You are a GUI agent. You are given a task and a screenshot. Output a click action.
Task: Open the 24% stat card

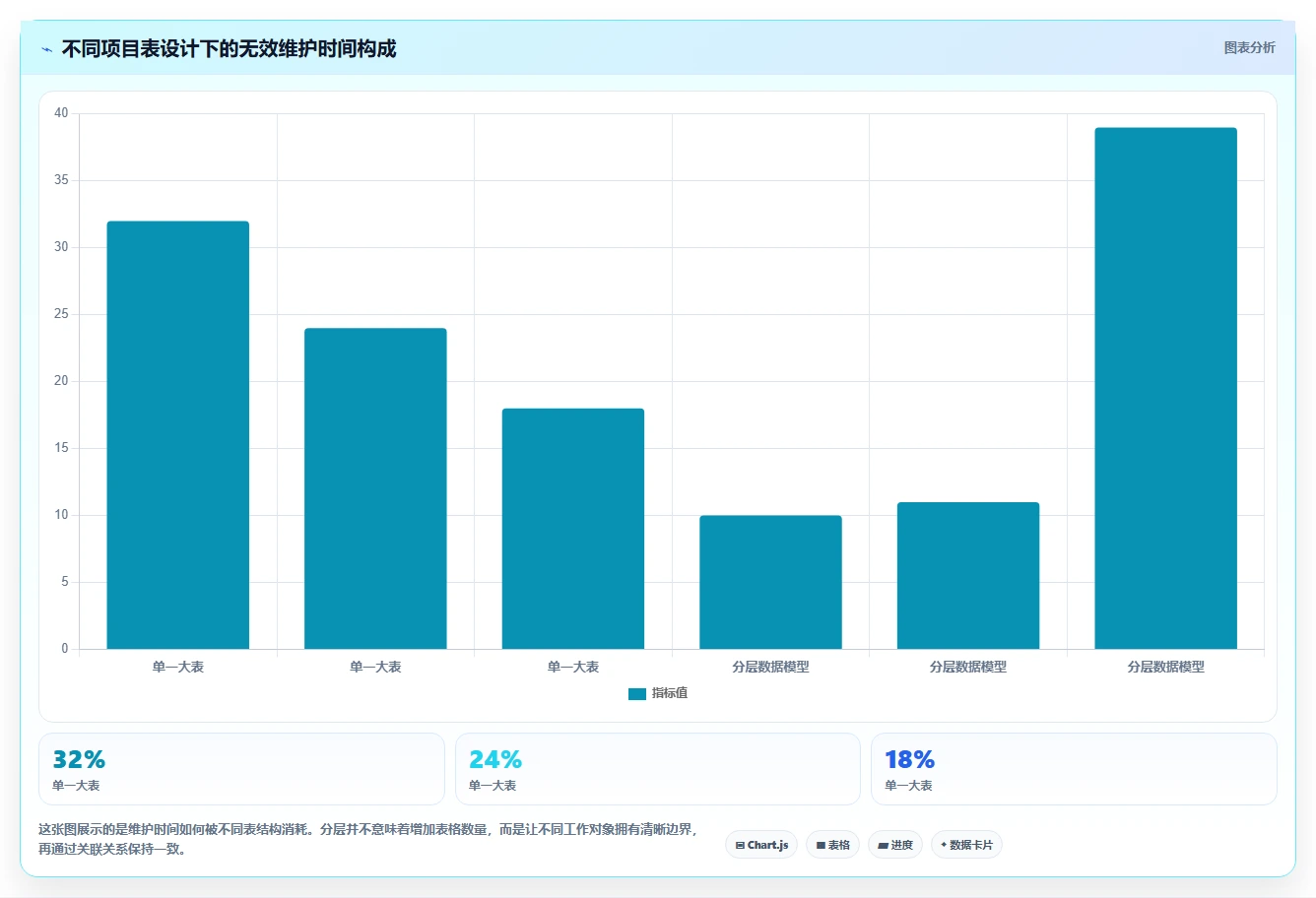click(x=658, y=769)
